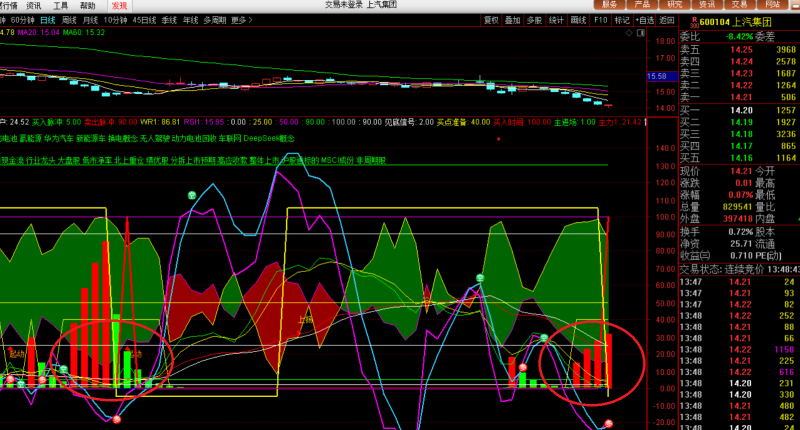The height and width of the screenshot is (430, 800).
Task: Switch to the 发现 tab
Action: point(119,6)
